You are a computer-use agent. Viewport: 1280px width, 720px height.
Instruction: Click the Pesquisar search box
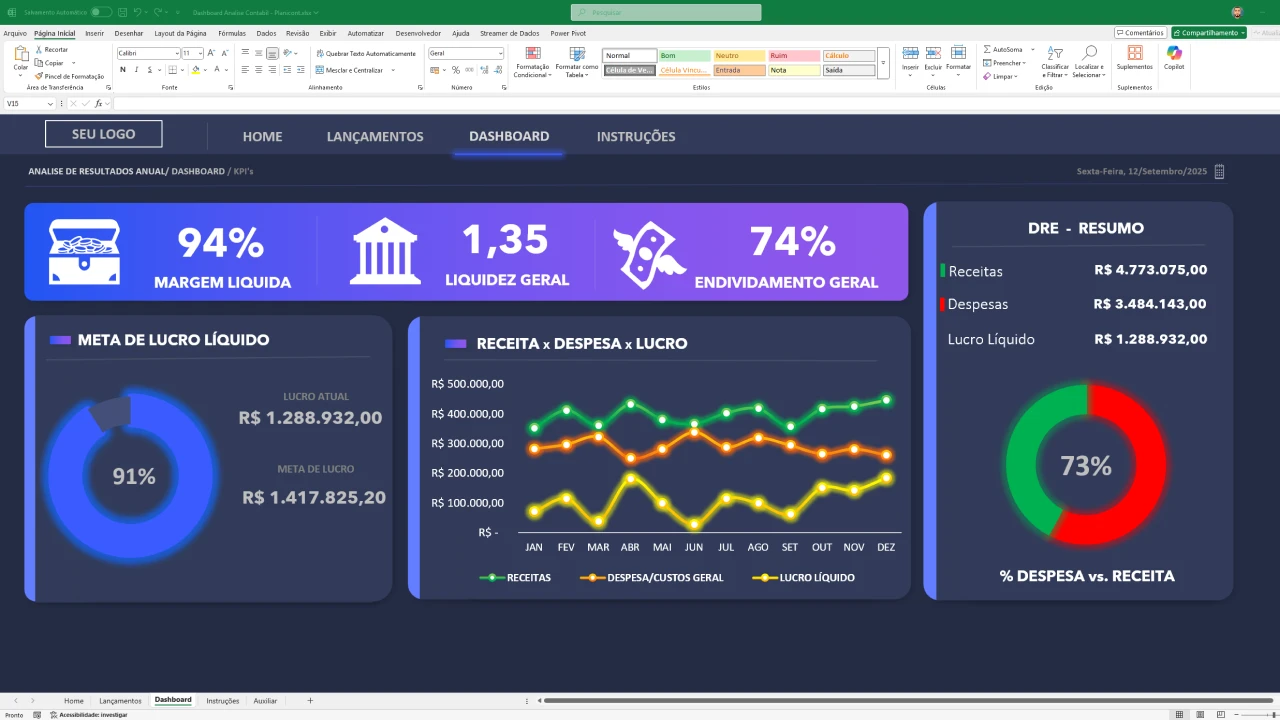tap(666, 12)
